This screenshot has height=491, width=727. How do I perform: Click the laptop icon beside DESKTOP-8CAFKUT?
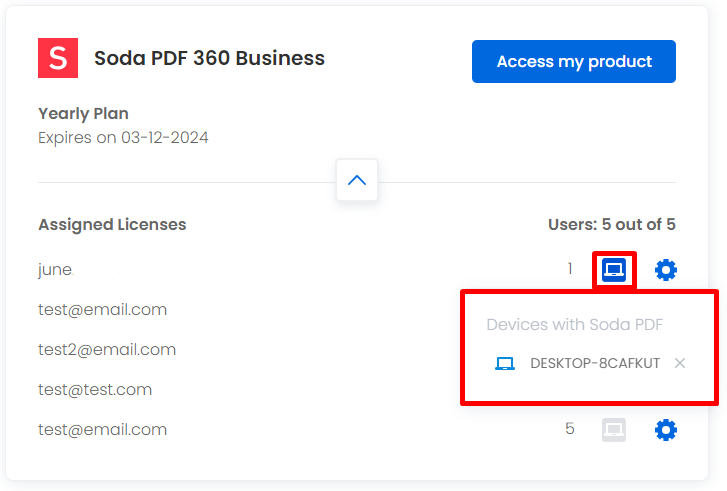coord(505,363)
